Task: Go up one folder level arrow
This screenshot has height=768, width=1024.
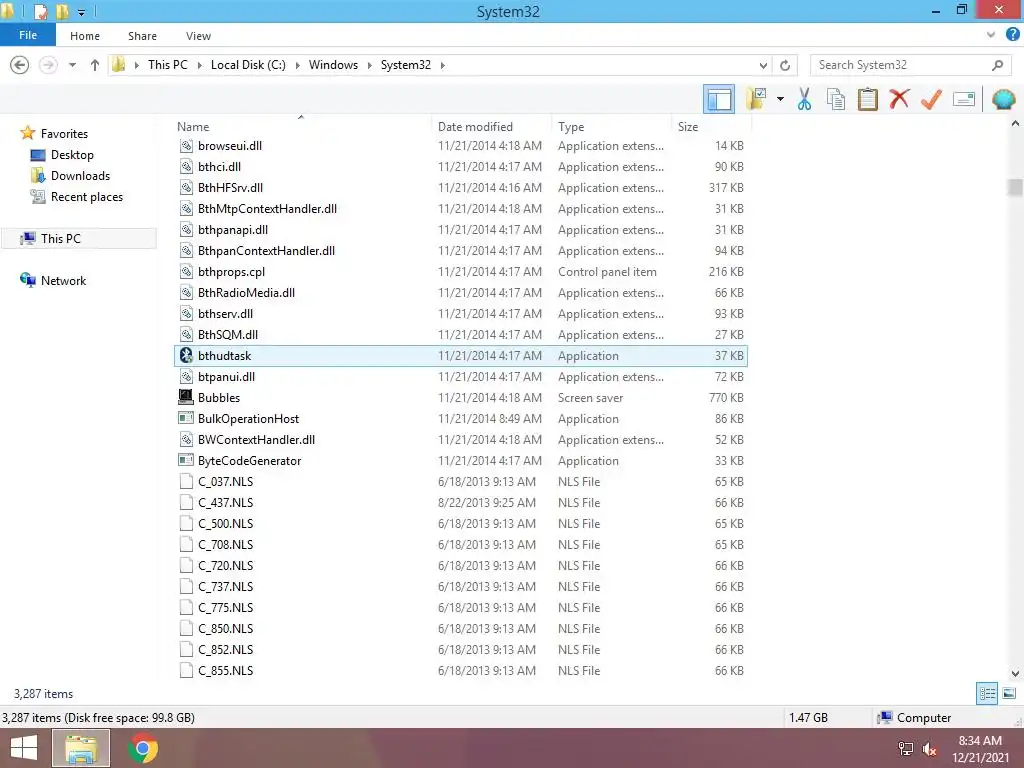Action: (95, 65)
